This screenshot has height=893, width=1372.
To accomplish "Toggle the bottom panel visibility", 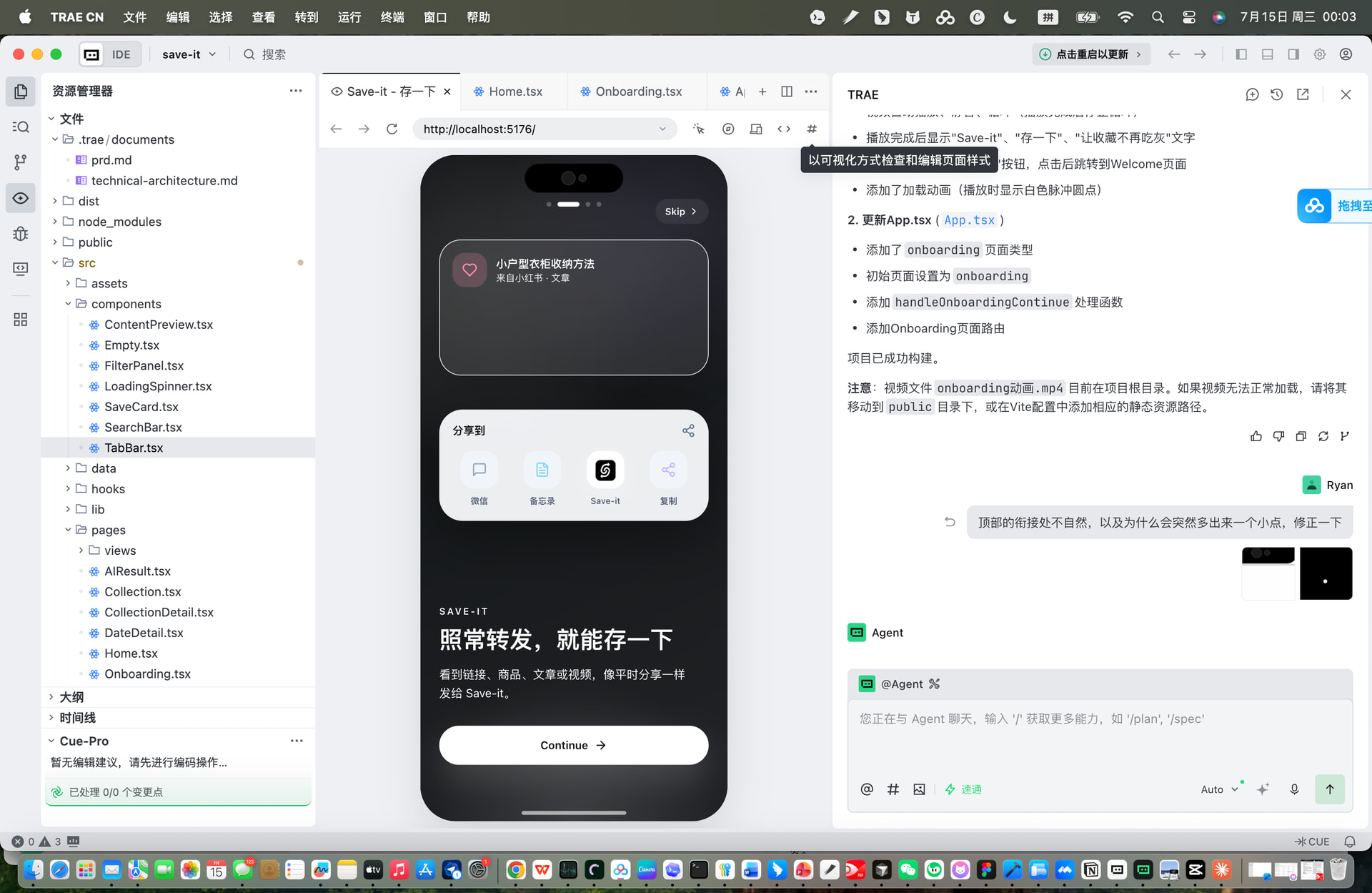I will coord(1268,54).
